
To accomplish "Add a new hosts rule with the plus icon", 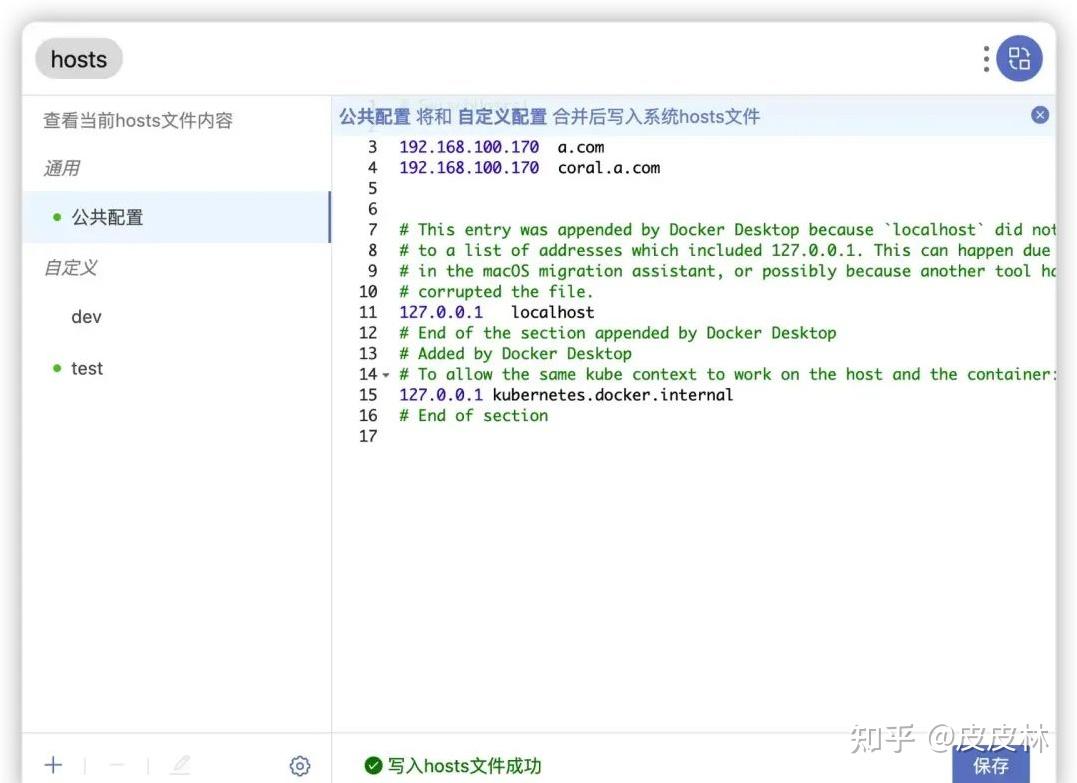I will pos(52,764).
